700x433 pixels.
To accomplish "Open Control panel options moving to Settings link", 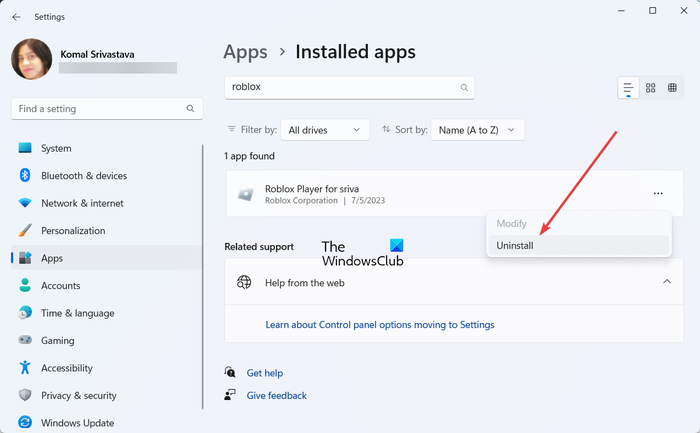I will click(379, 324).
